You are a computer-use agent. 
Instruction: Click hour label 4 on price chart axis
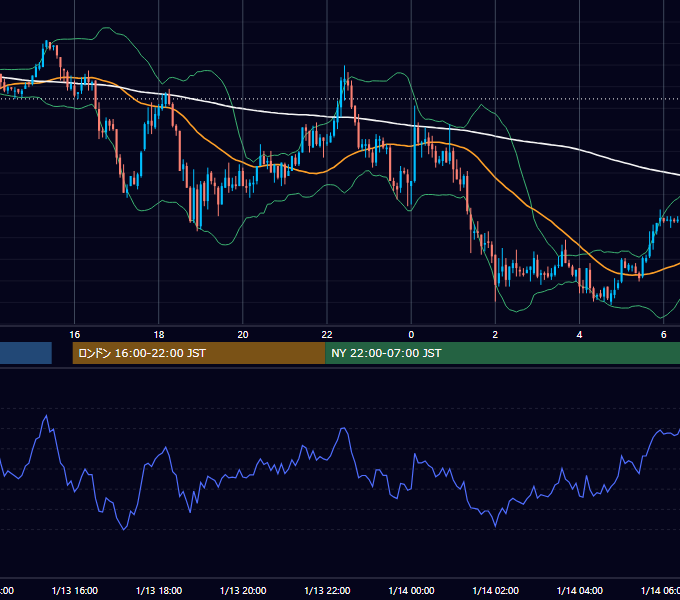tap(579, 334)
